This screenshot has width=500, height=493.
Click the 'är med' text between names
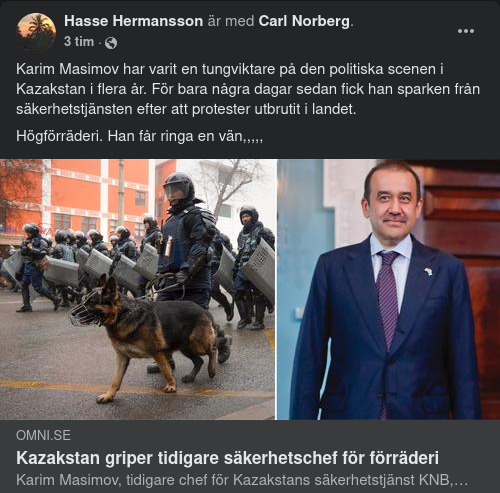tap(231, 21)
